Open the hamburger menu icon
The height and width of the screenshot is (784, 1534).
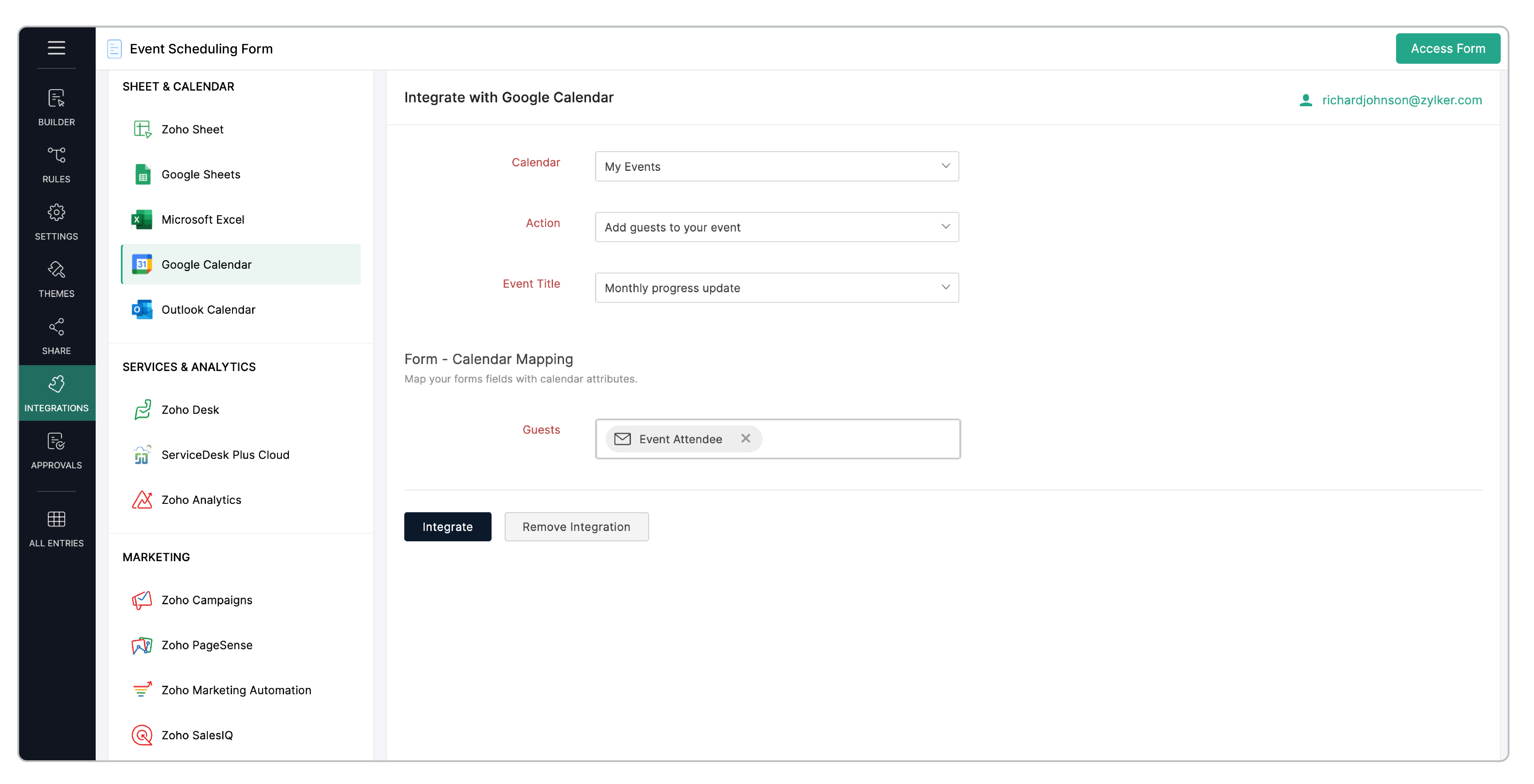coord(57,48)
